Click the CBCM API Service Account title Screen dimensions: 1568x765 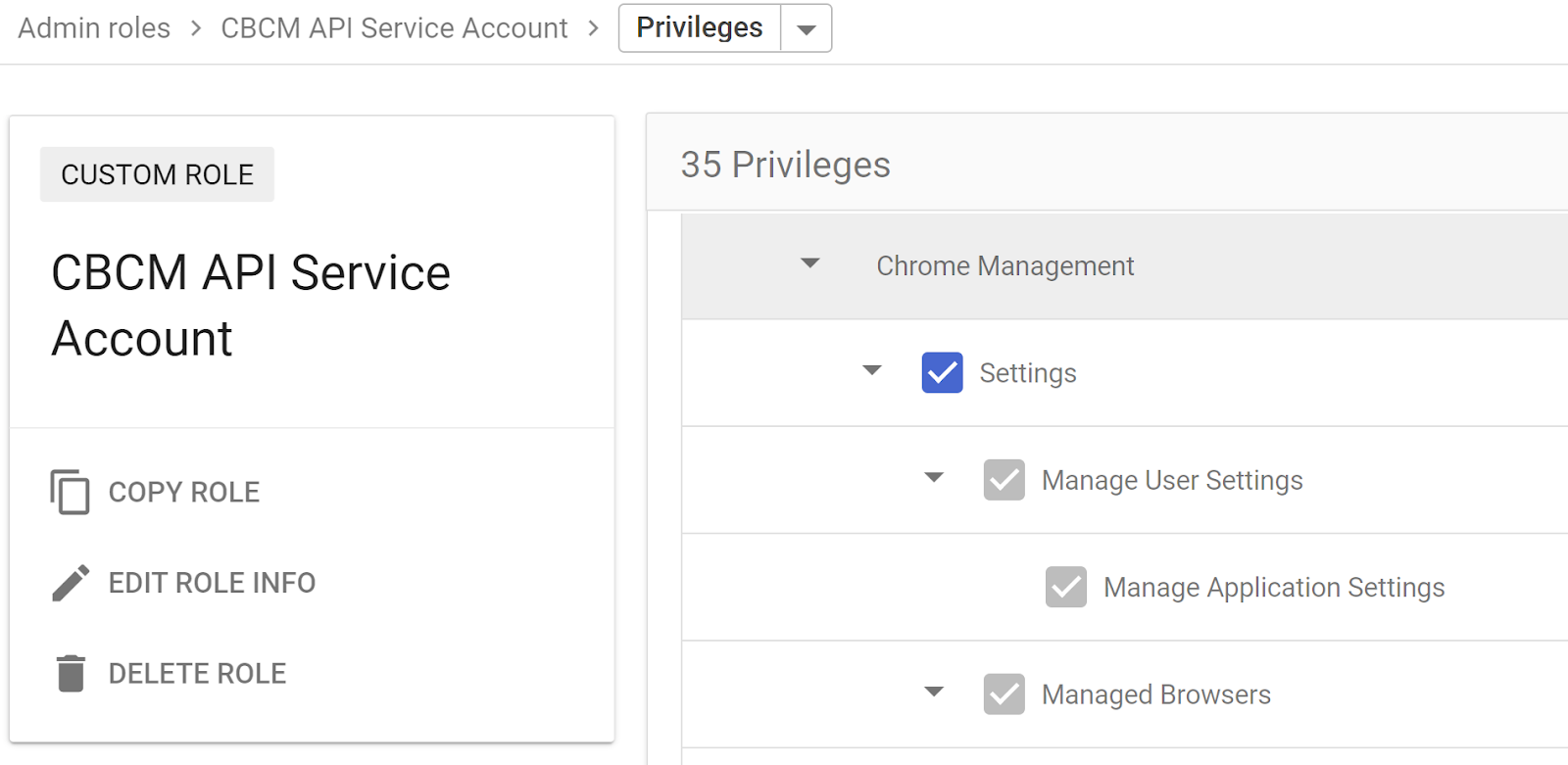click(251, 306)
